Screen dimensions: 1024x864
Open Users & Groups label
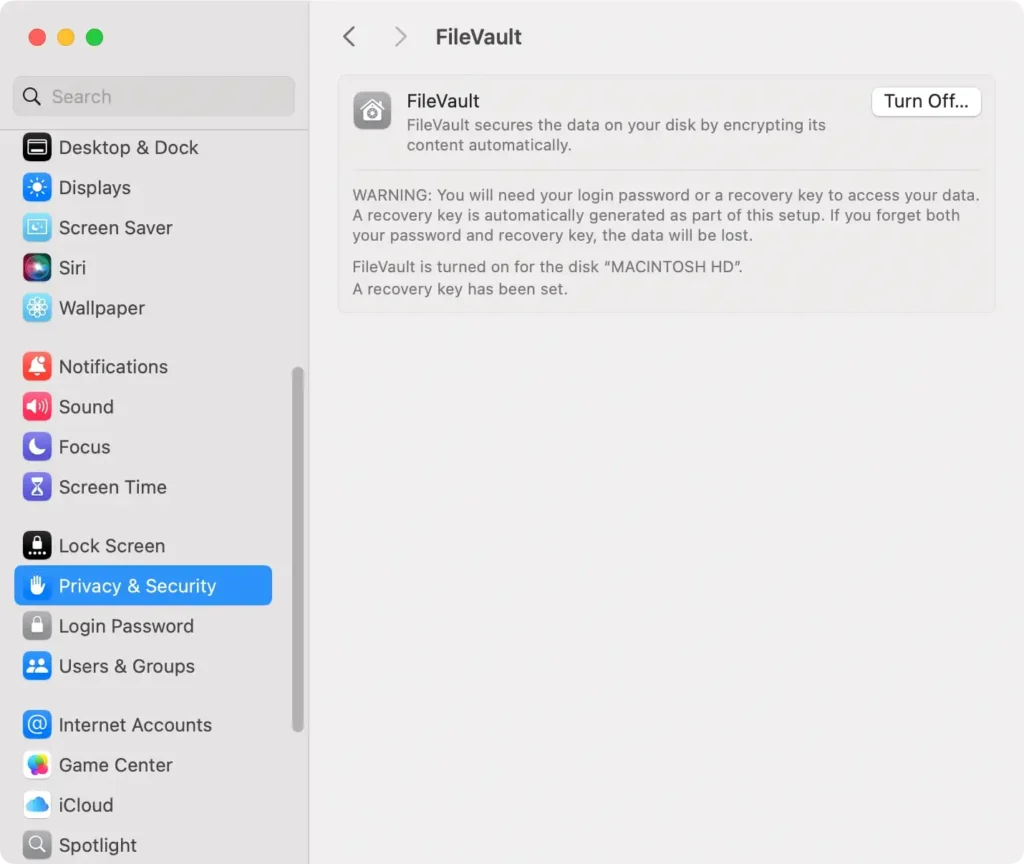(x=127, y=666)
